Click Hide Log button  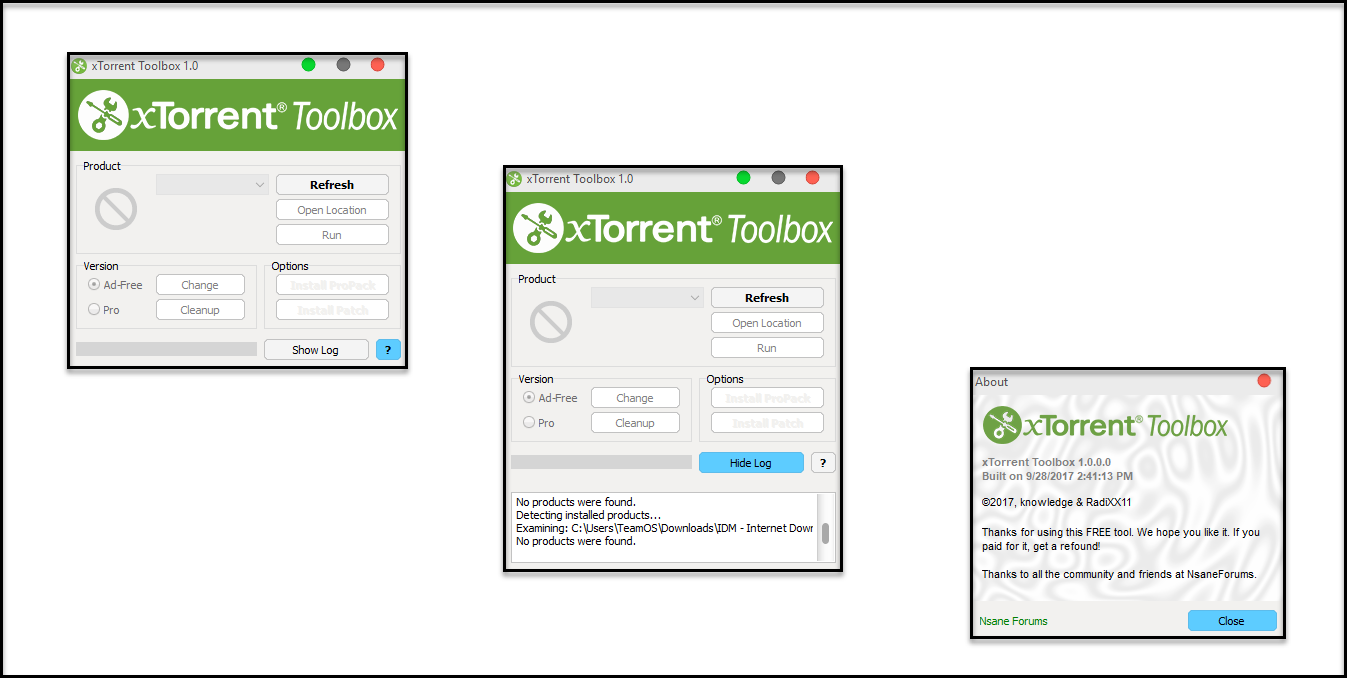(x=751, y=463)
